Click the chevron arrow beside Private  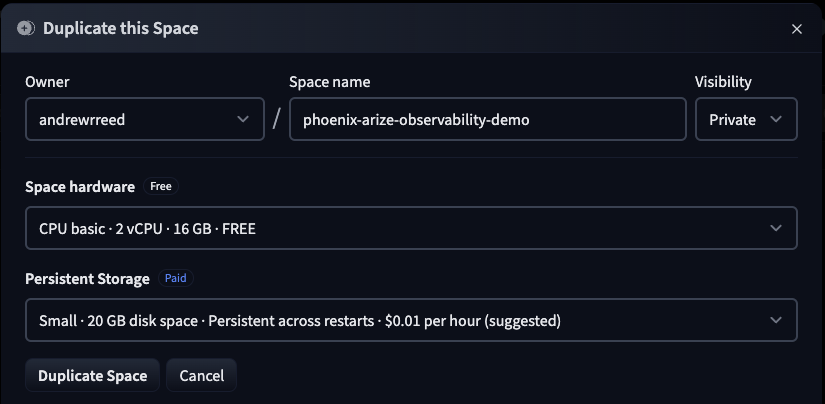776,119
